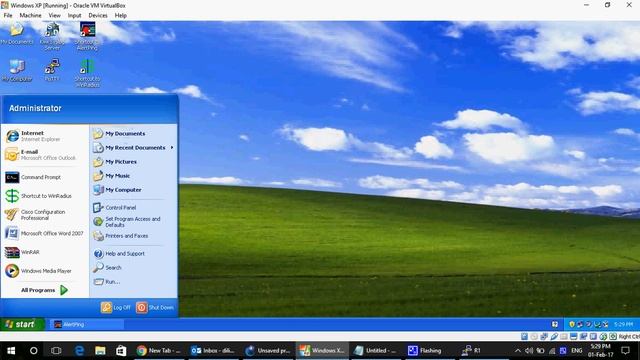The height and width of the screenshot is (360, 640).
Task: Open Shortcut to WinRadius desktop icon
Action: pyautogui.click(x=87, y=73)
